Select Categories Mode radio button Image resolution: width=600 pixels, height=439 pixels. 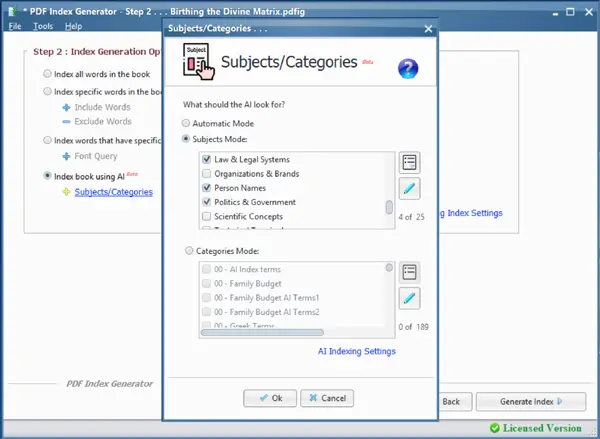coord(189,251)
